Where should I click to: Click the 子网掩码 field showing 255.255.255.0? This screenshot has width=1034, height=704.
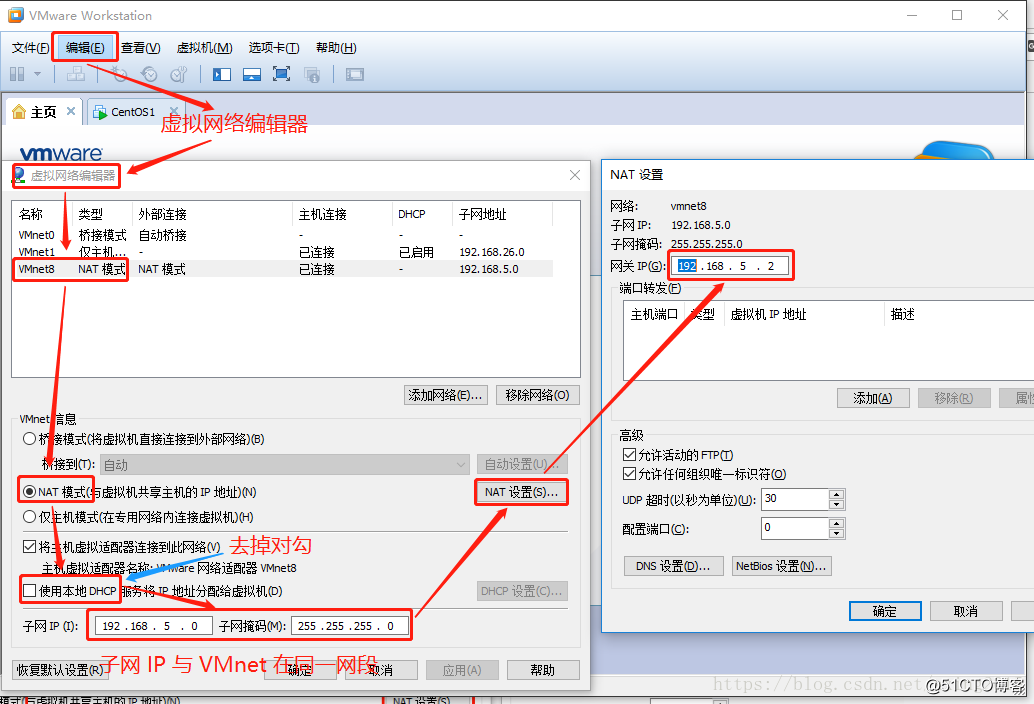[350, 626]
